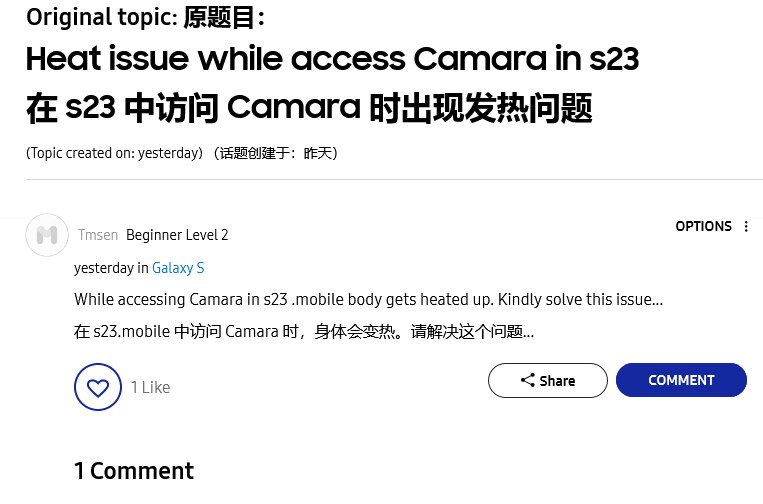The height and width of the screenshot is (504, 763).
Task: Click the English post body text
Action: pyautogui.click(x=368, y=300)
